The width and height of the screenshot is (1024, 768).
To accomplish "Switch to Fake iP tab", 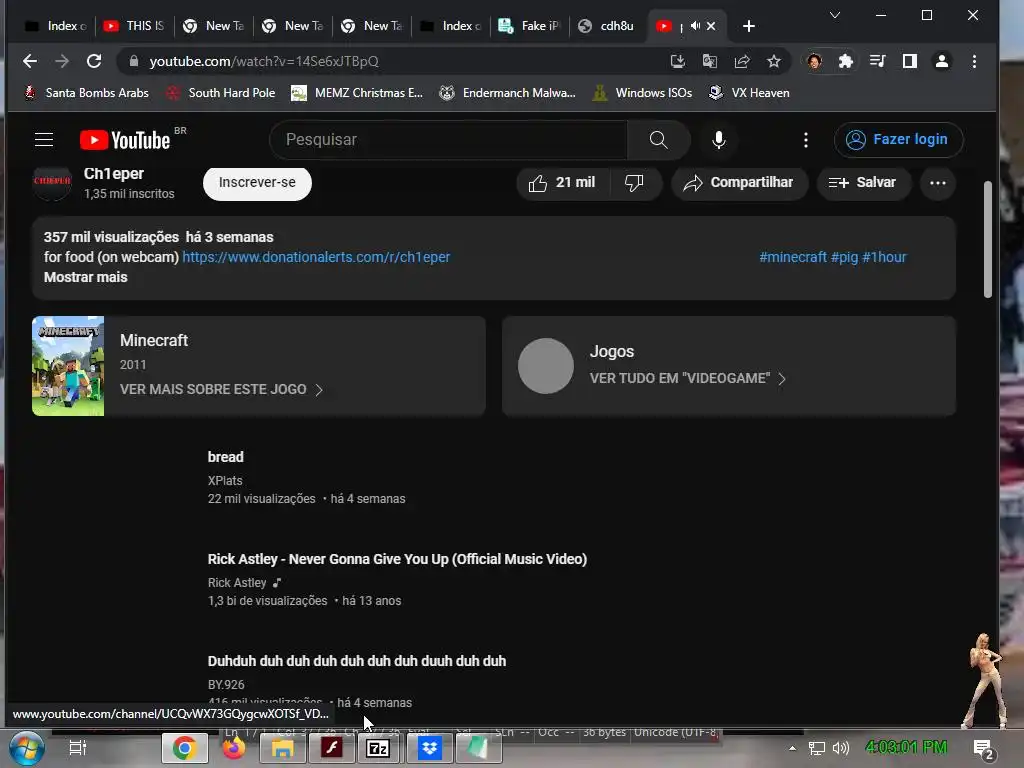I will 530,26.
